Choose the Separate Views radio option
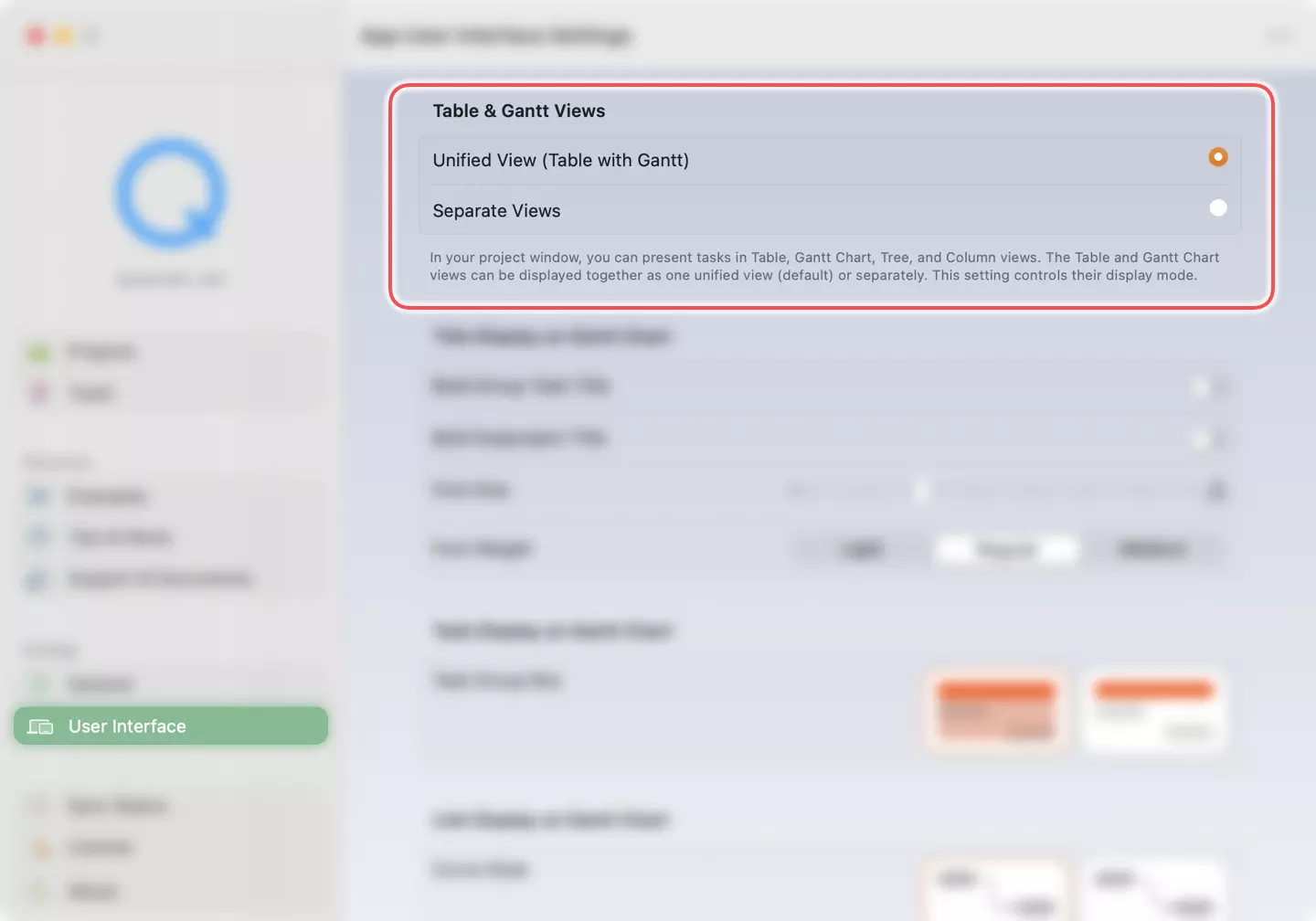This screenshot has width=1316, height=921. click(x=1217, y=208)
